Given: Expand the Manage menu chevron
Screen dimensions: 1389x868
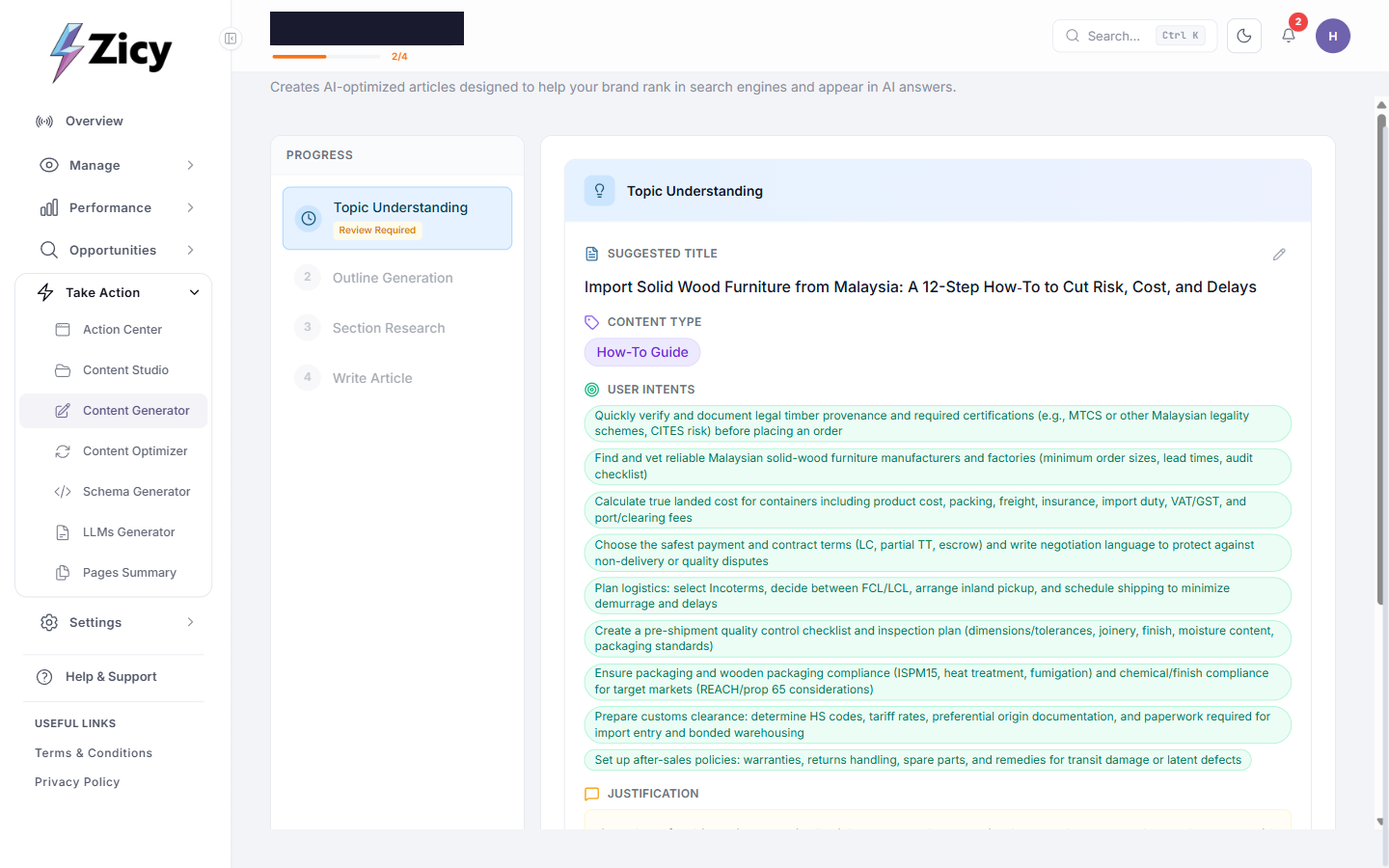Looking at the screenshot, I should [190, 165].
